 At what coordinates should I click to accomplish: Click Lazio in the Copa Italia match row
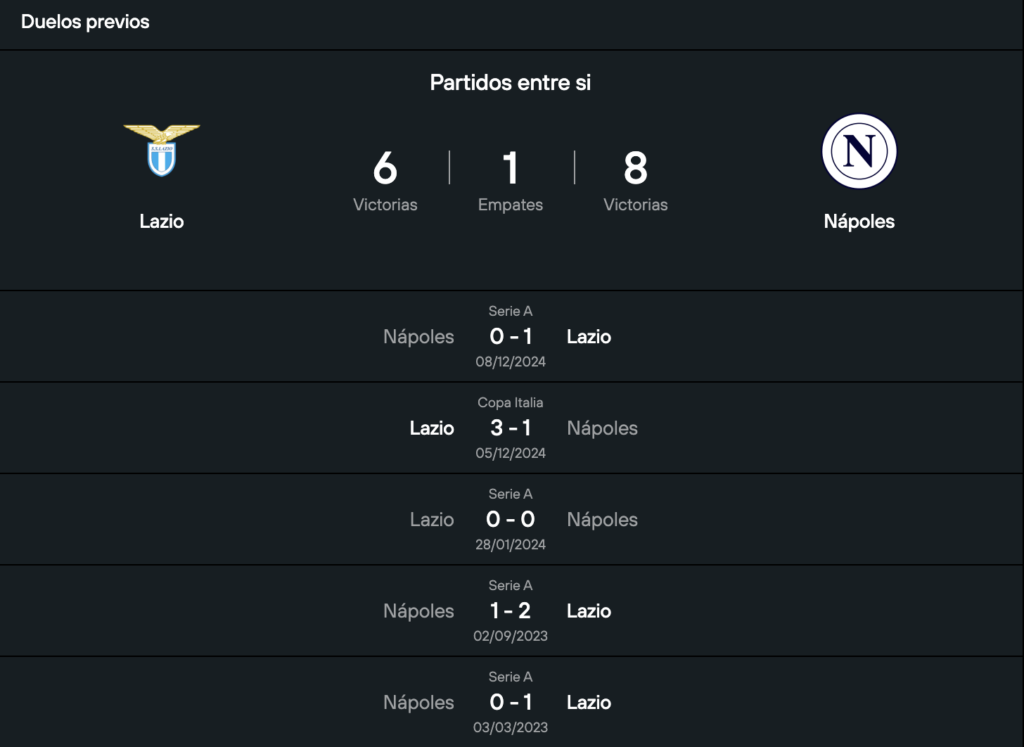click(432, 428)
